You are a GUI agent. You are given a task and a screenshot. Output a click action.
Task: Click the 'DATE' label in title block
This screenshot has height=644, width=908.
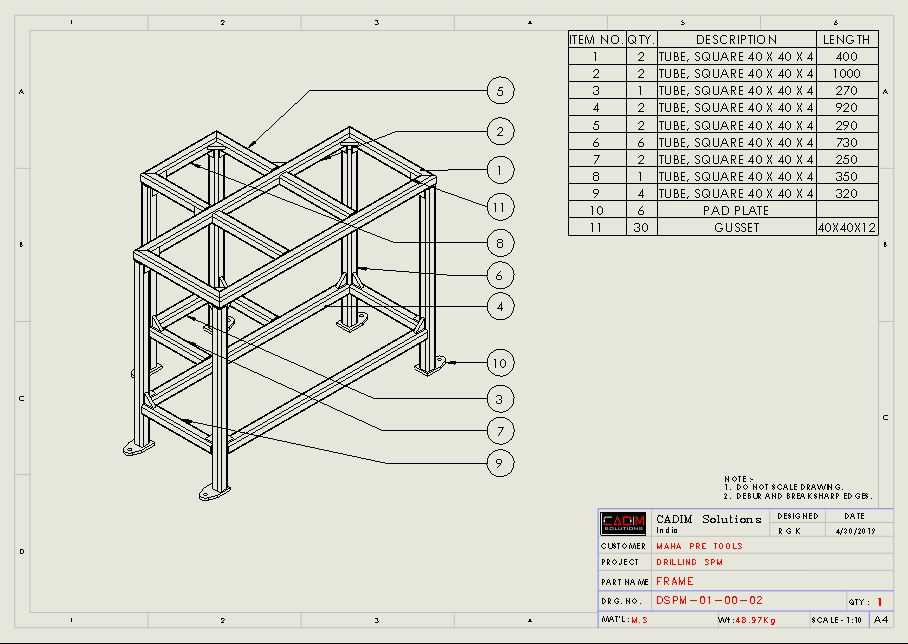tap(854, 516)
